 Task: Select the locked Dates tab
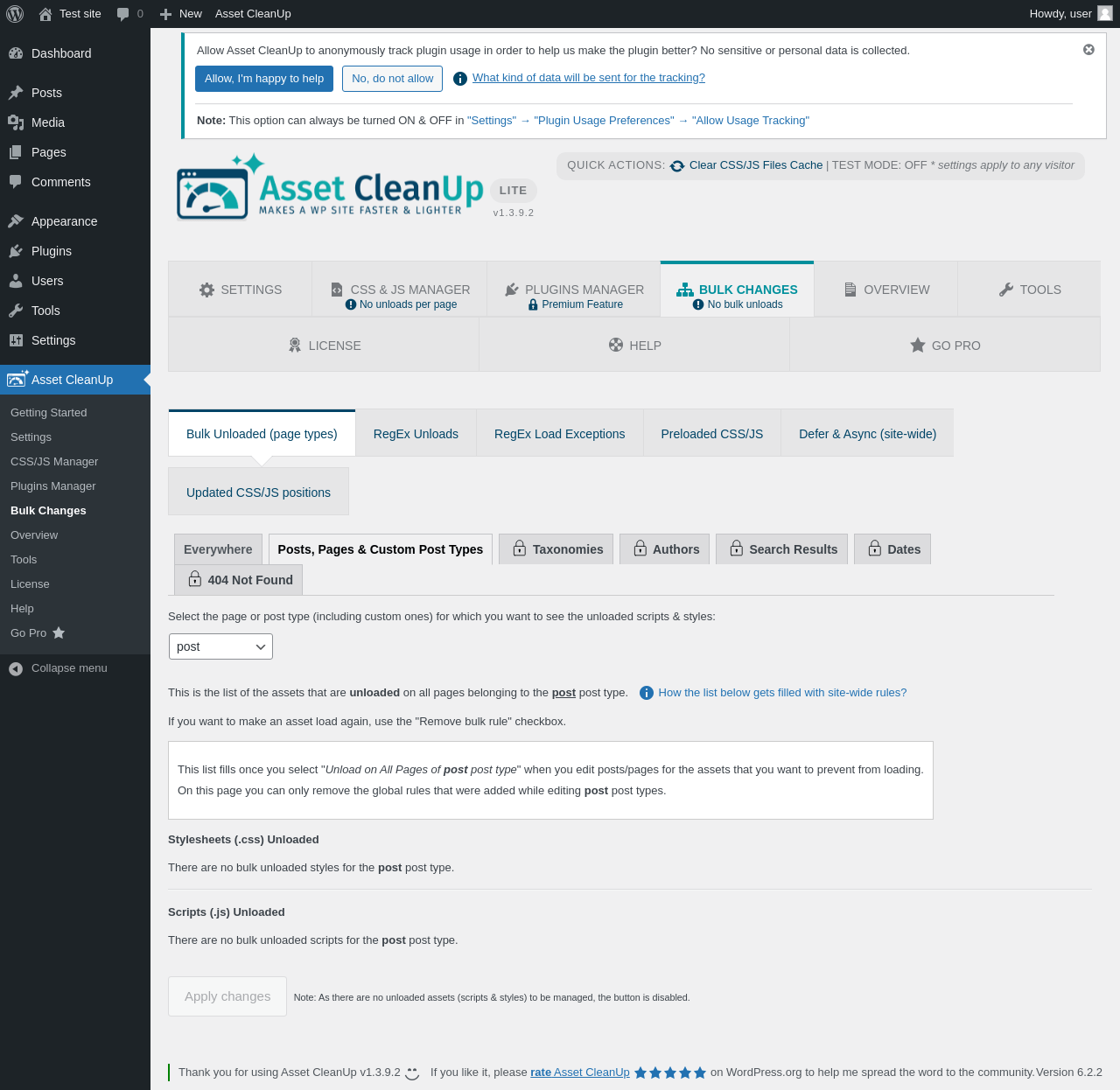[892, 549]
